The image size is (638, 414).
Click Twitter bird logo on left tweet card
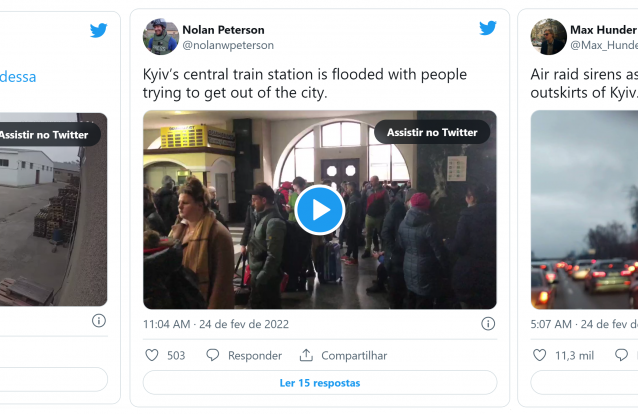coord(98,31)
